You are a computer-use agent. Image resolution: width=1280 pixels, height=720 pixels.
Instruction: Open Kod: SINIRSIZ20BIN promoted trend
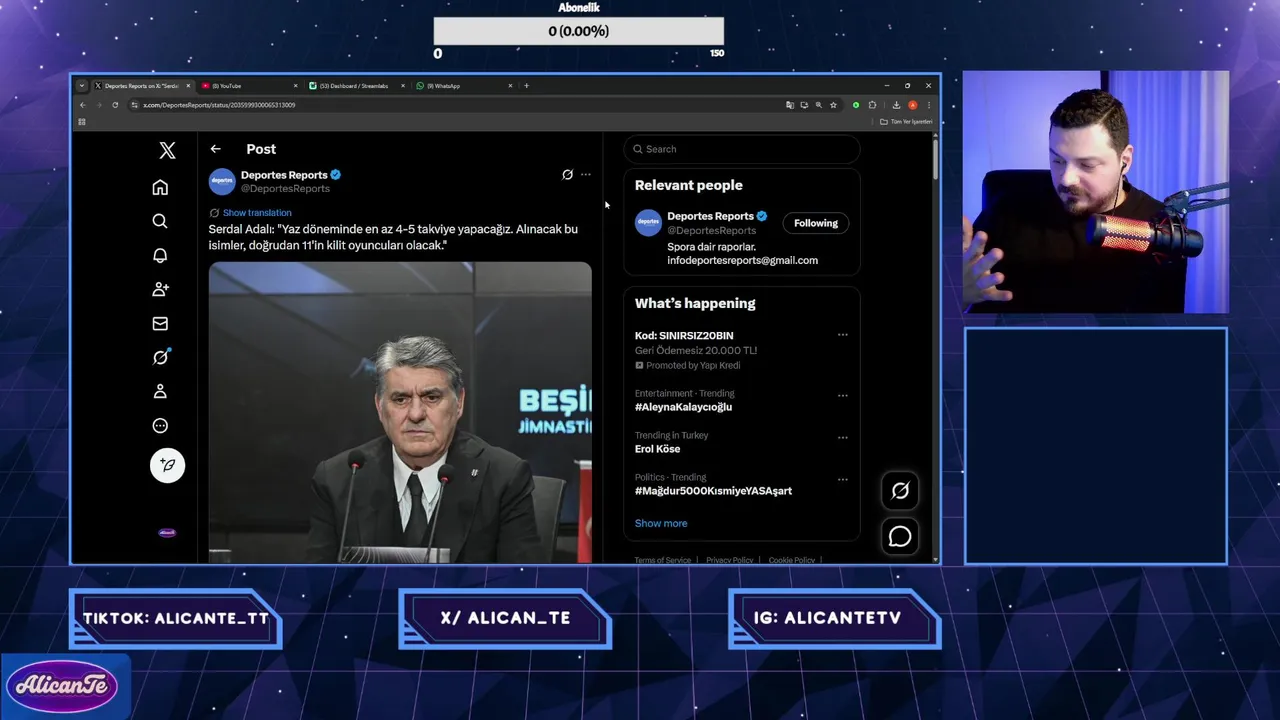(684, 336)
